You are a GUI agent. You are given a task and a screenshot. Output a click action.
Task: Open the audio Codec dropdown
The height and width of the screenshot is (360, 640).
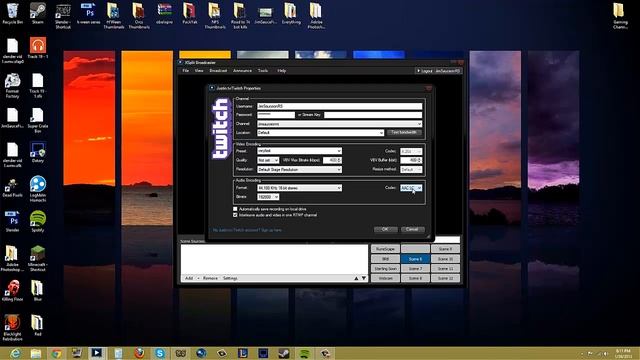click(x=411, y=188)
